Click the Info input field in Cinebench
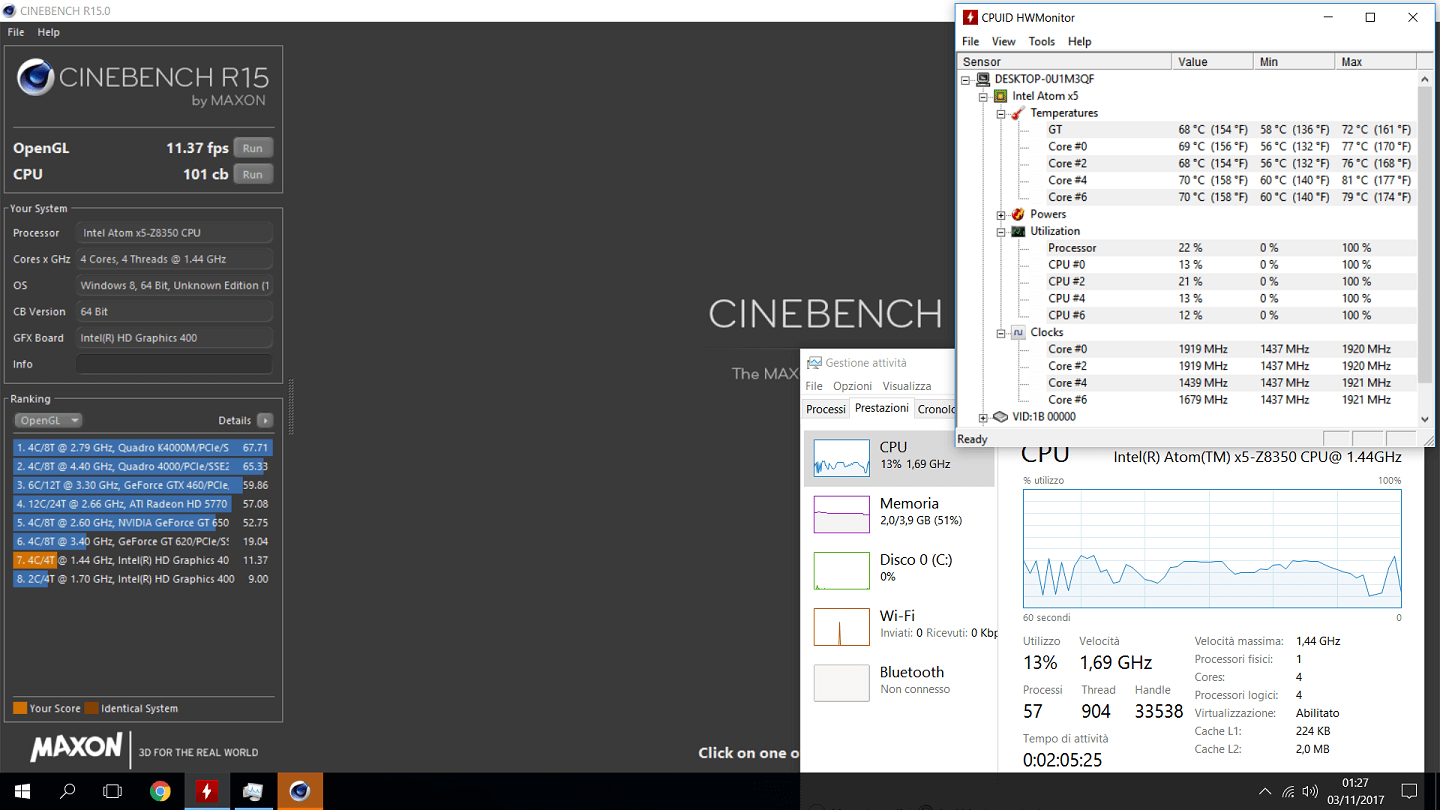This screenshot has height=810, width=1440. click(174, 364)
